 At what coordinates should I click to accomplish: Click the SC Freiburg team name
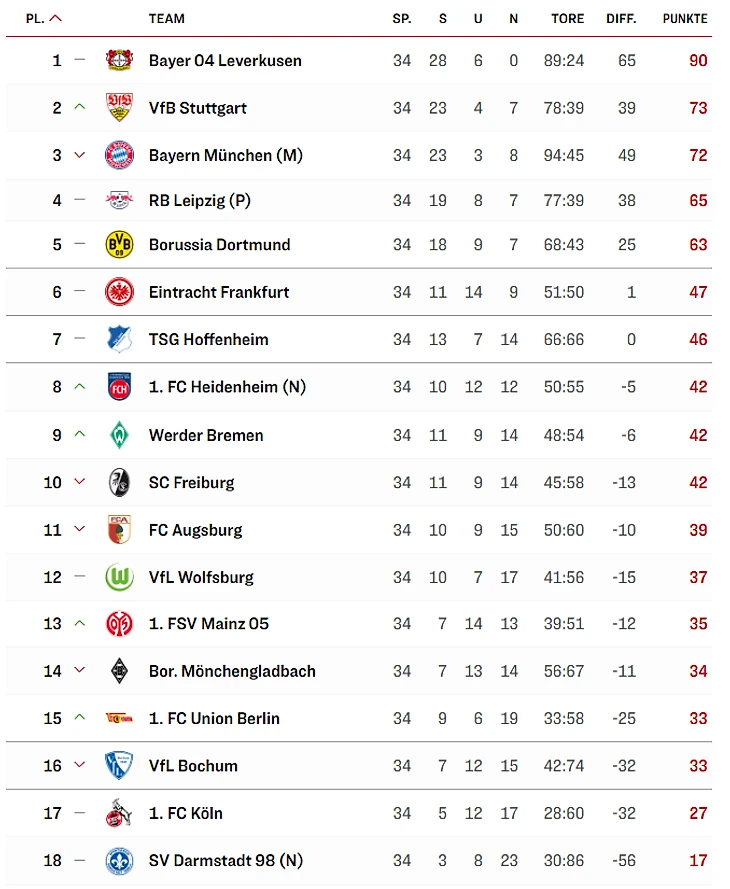pos(191,483)
